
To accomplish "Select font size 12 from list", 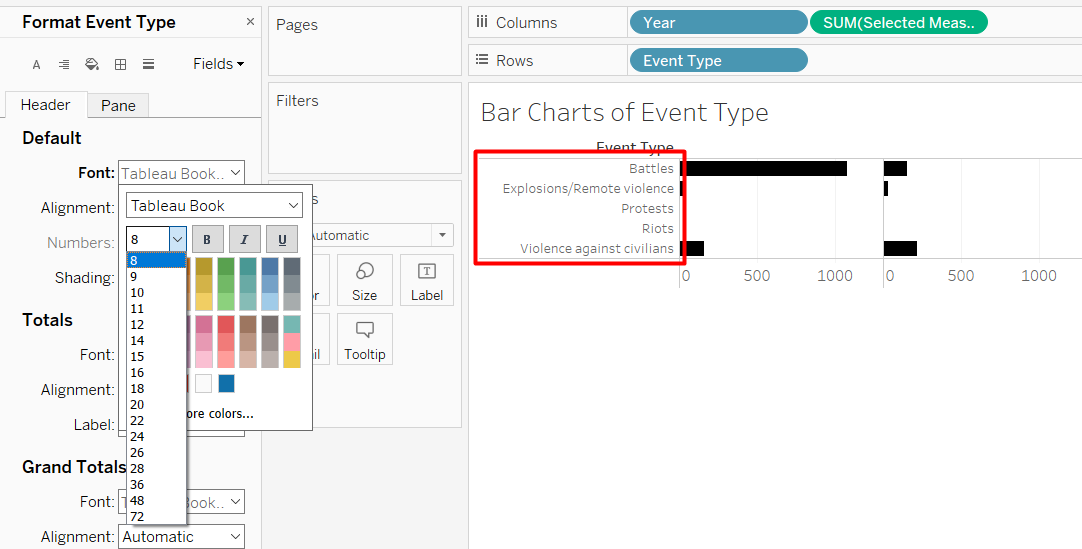I will point(137,325).
